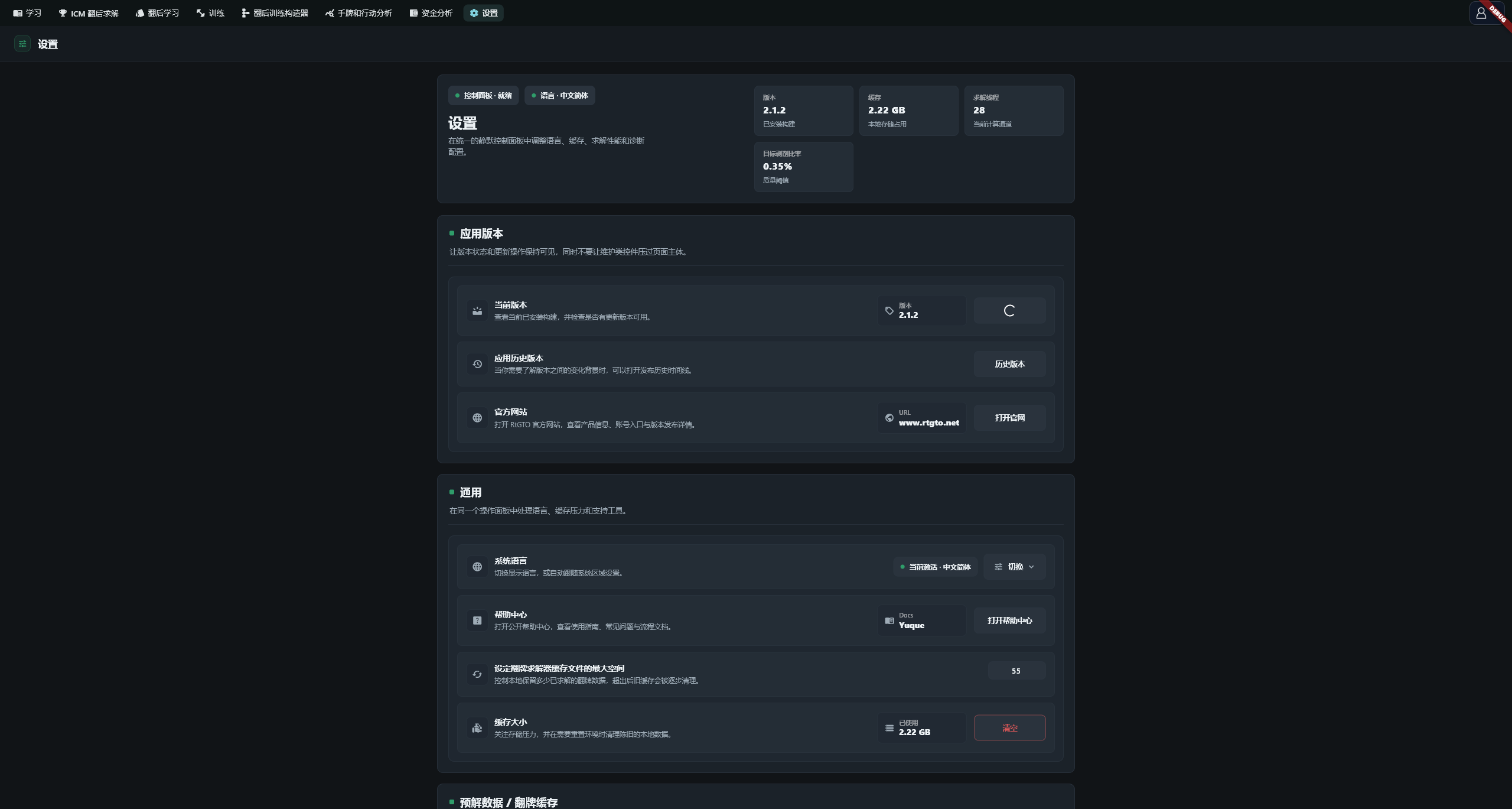This screenshot has width=1512, height=809.
Task: Open the 学习 tab
Action: (27, 13)
